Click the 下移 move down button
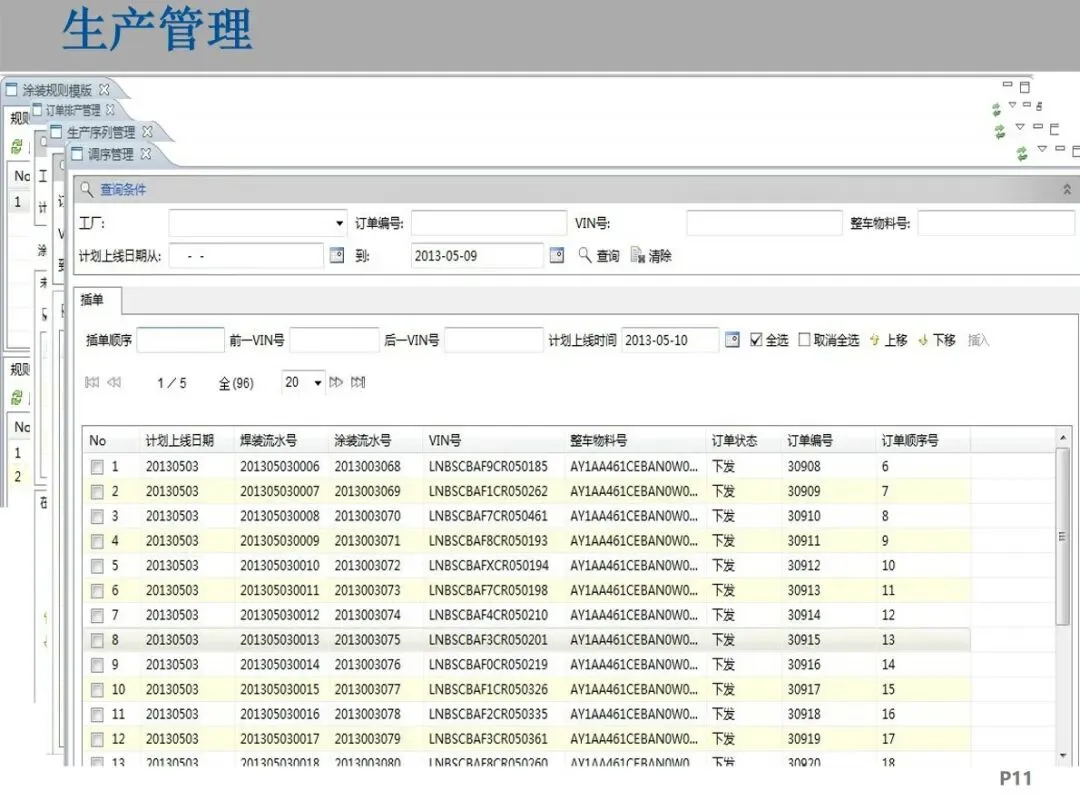This screenshot has height=810, width=1080. coord(937,340)
